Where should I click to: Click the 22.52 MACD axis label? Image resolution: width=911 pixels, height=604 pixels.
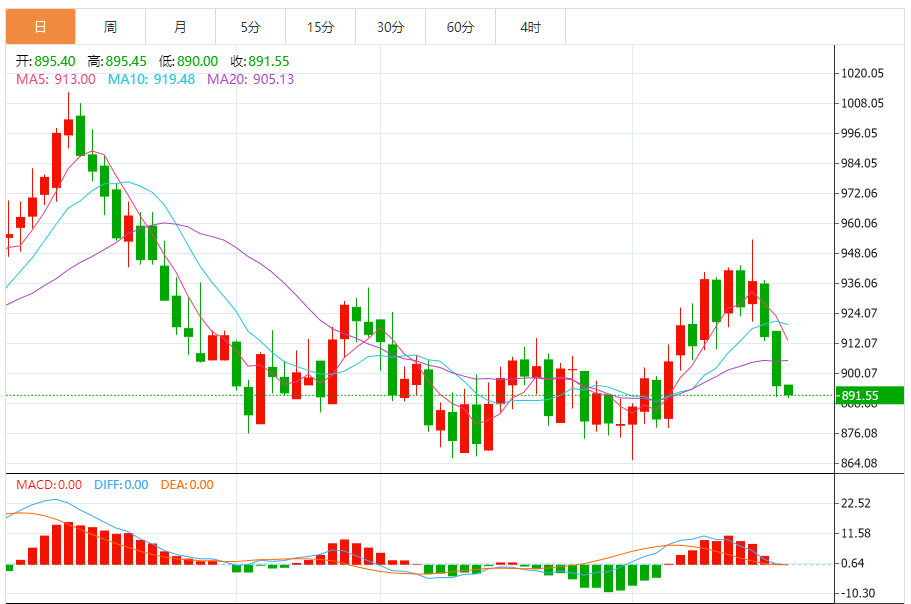point(856,504)
